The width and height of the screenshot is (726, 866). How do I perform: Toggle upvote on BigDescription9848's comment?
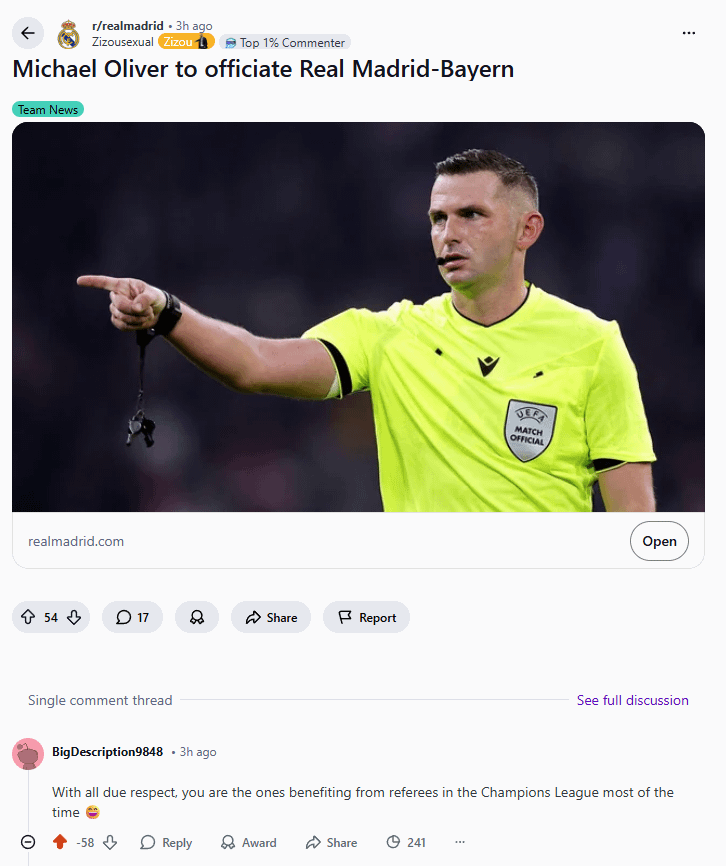point(60,842)
